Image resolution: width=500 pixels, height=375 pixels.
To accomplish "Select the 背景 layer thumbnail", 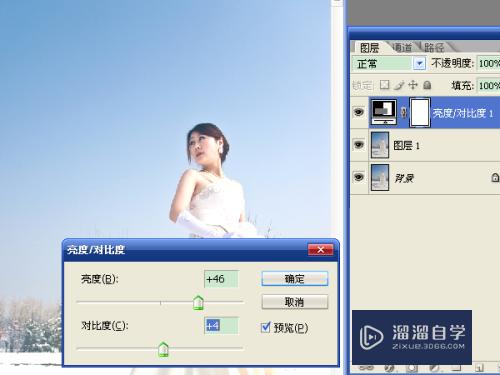I will click(380, 177).
